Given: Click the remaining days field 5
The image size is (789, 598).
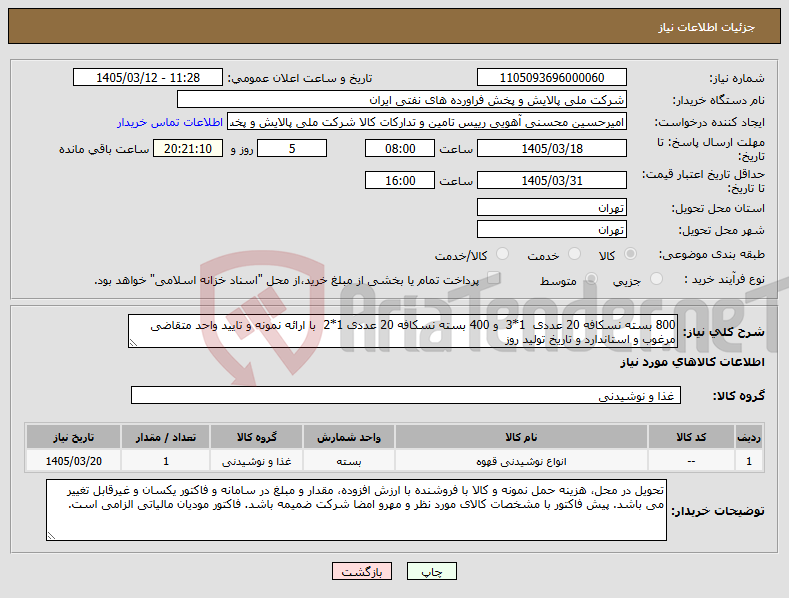Looking at the screenshot, I should coord(292,148).
